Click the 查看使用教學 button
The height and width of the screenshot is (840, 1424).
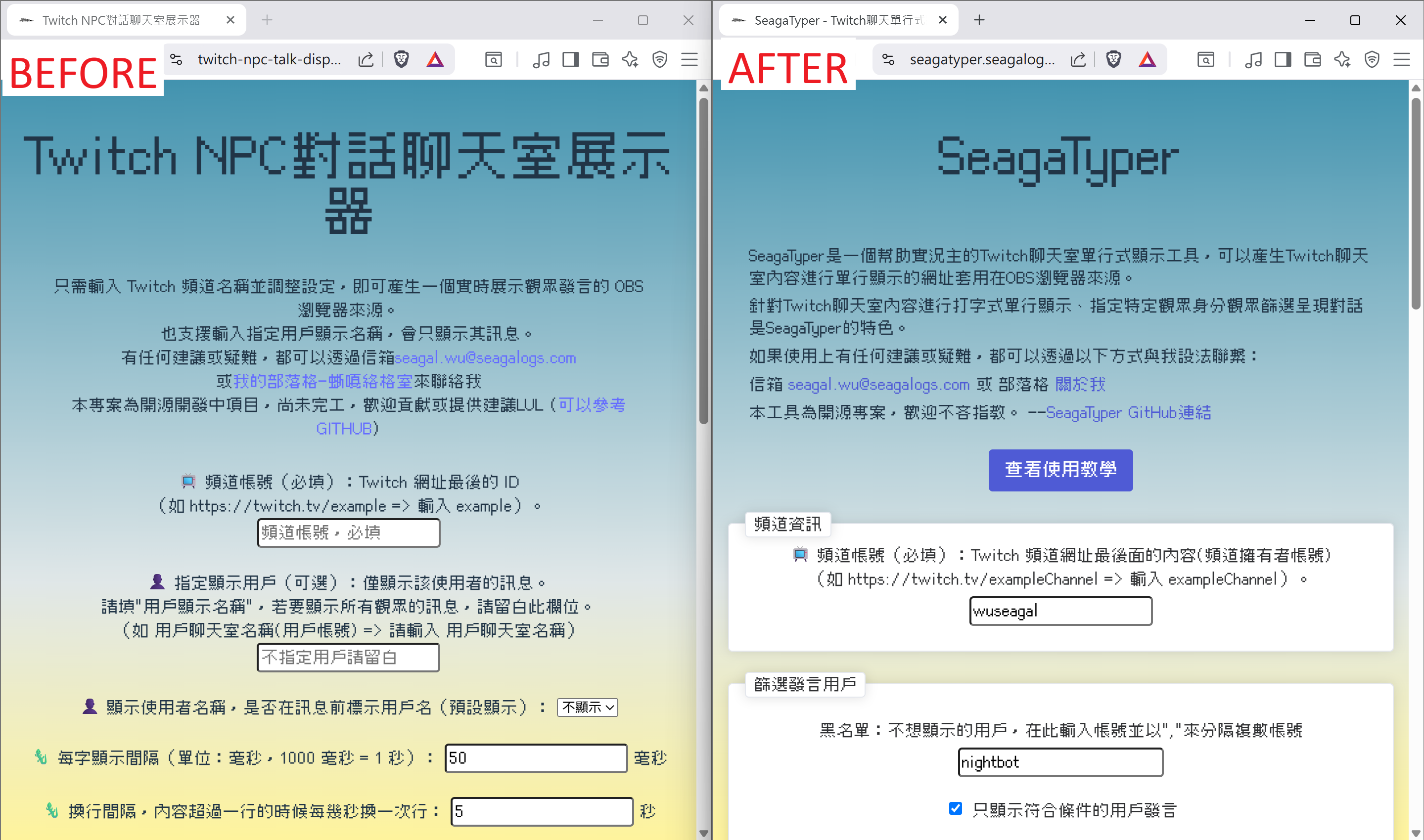pyautogui.click(x=1060, y=470)
